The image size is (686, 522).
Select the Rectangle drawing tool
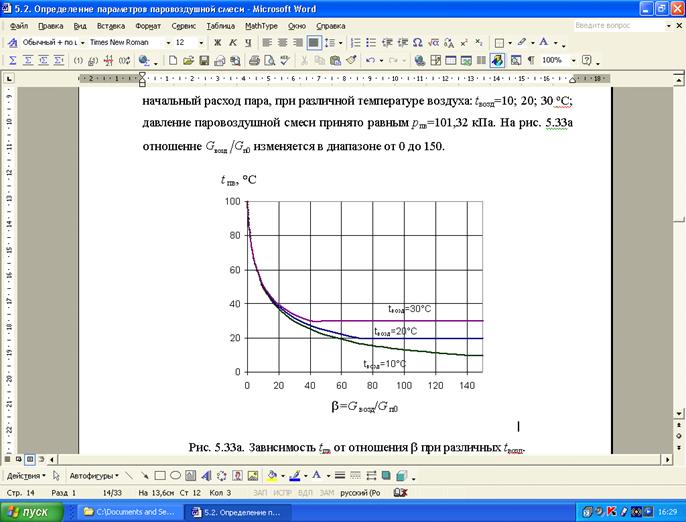pyautogui.click(x=160, y=475)
